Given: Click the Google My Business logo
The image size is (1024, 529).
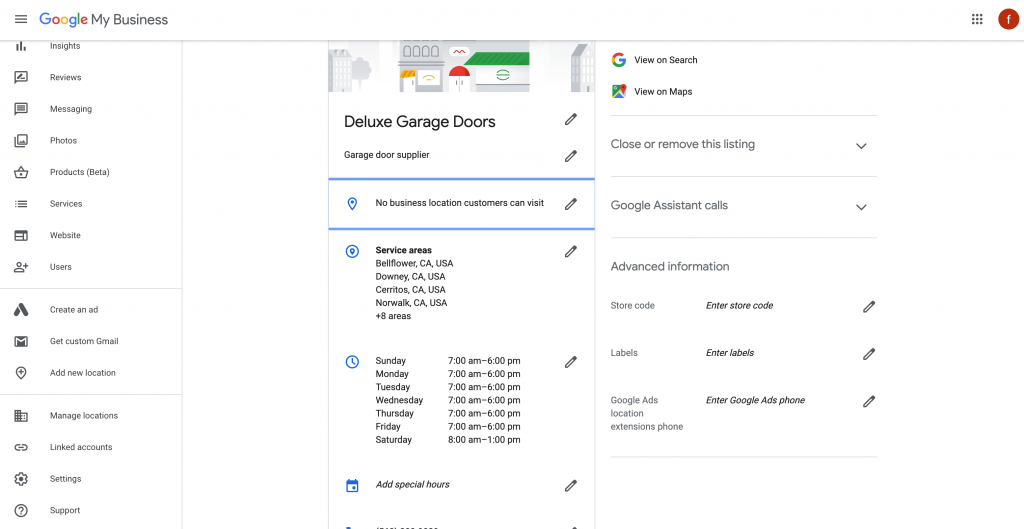Looking at the screenshot, I should (103, 20).
